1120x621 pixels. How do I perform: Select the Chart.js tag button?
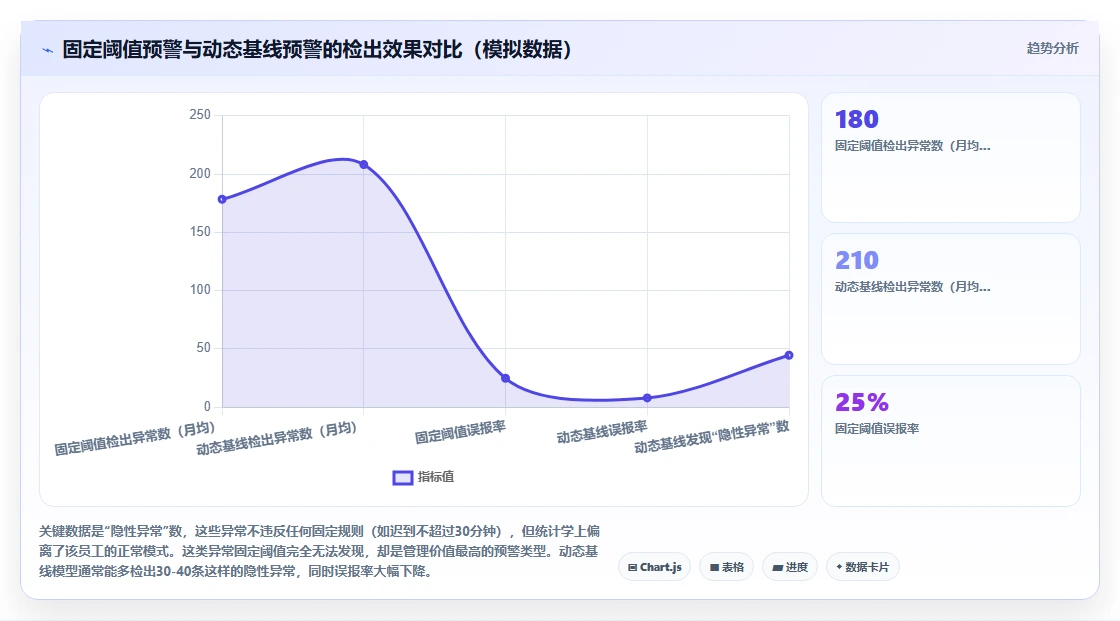pos(654,567)
